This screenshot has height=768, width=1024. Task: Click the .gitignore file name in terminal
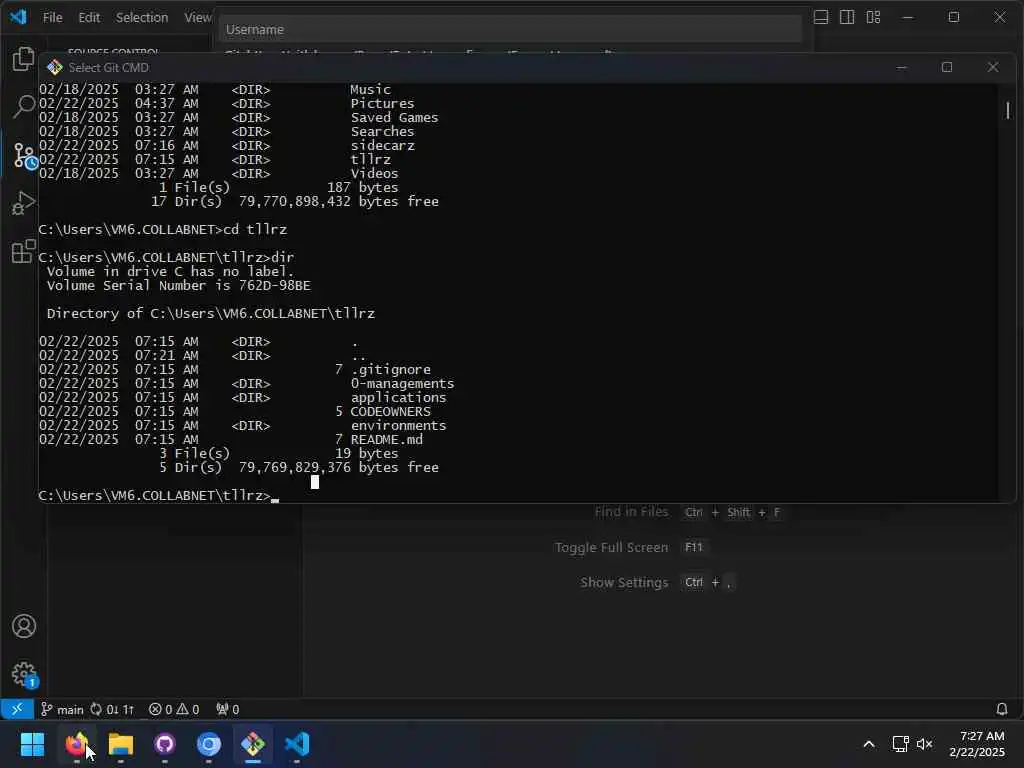pos(391,370)
